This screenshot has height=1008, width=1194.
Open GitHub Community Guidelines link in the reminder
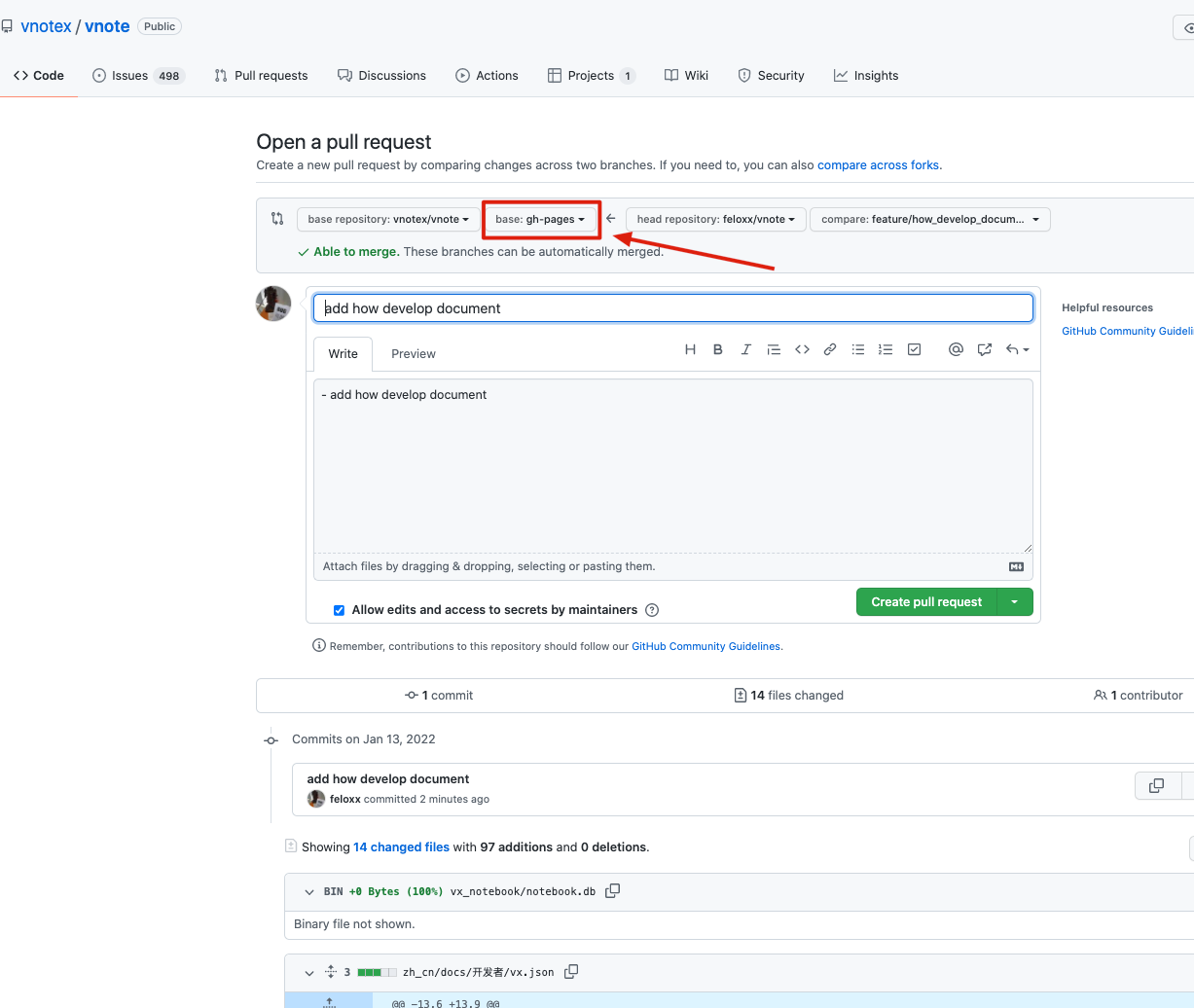pos(706,646)
